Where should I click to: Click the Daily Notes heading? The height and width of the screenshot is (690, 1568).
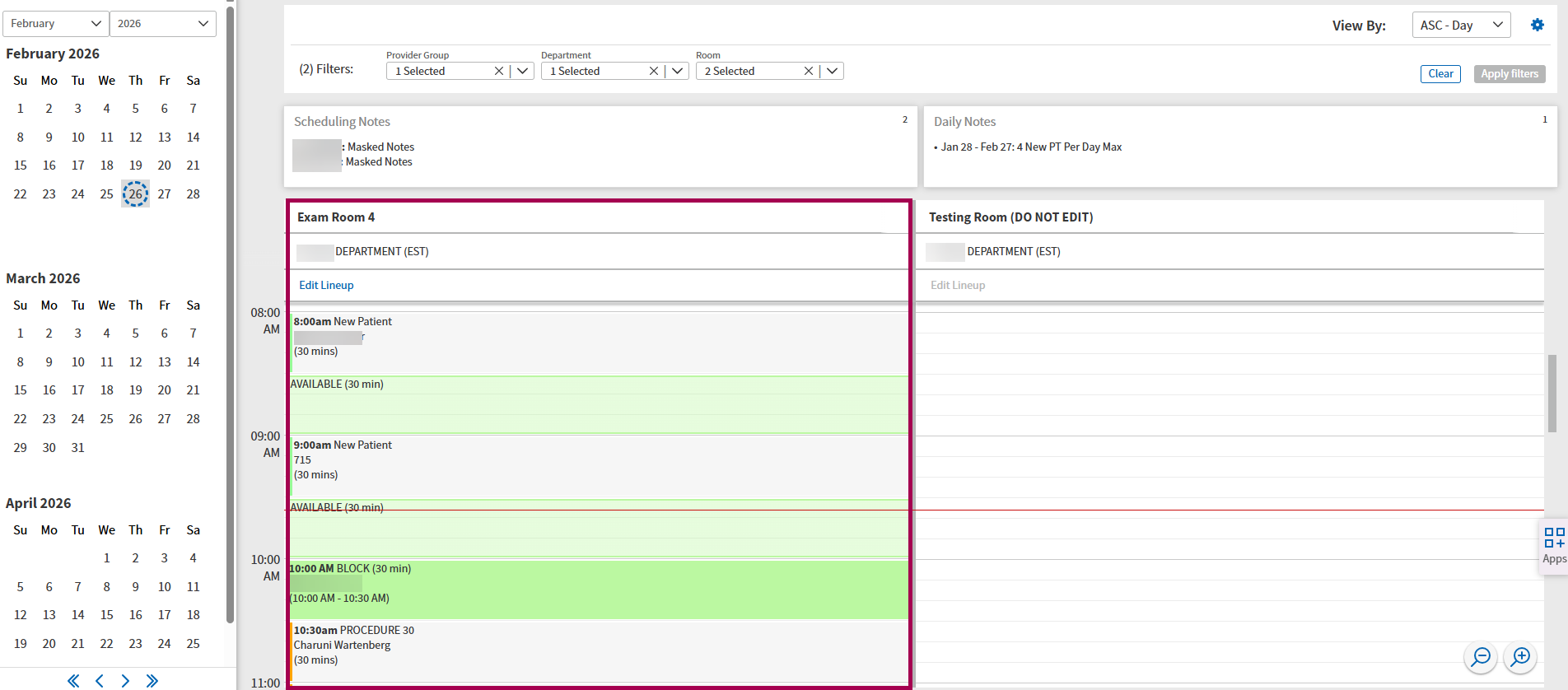click(964, 122)
